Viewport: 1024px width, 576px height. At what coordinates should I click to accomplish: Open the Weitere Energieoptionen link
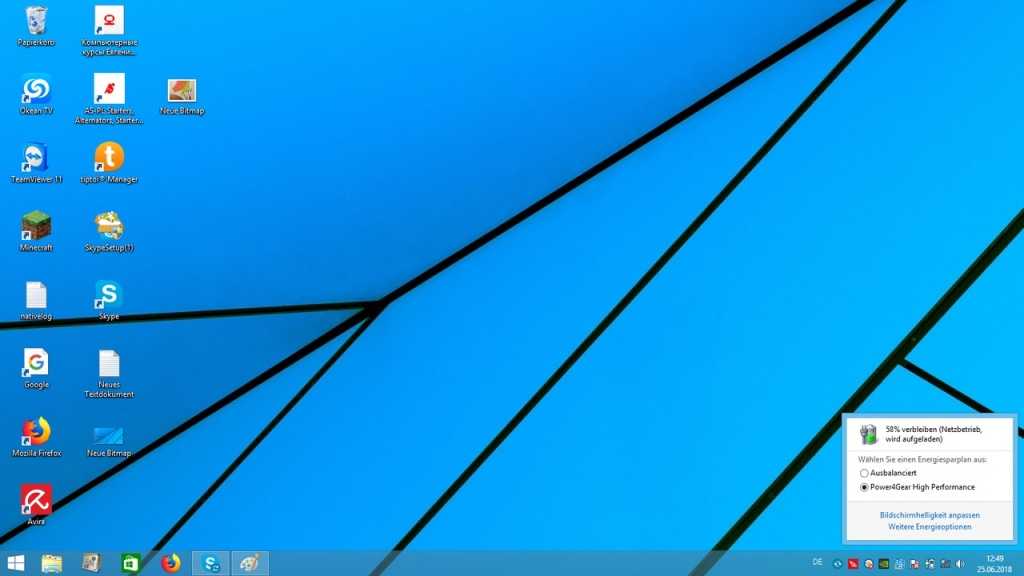point(929,527)
